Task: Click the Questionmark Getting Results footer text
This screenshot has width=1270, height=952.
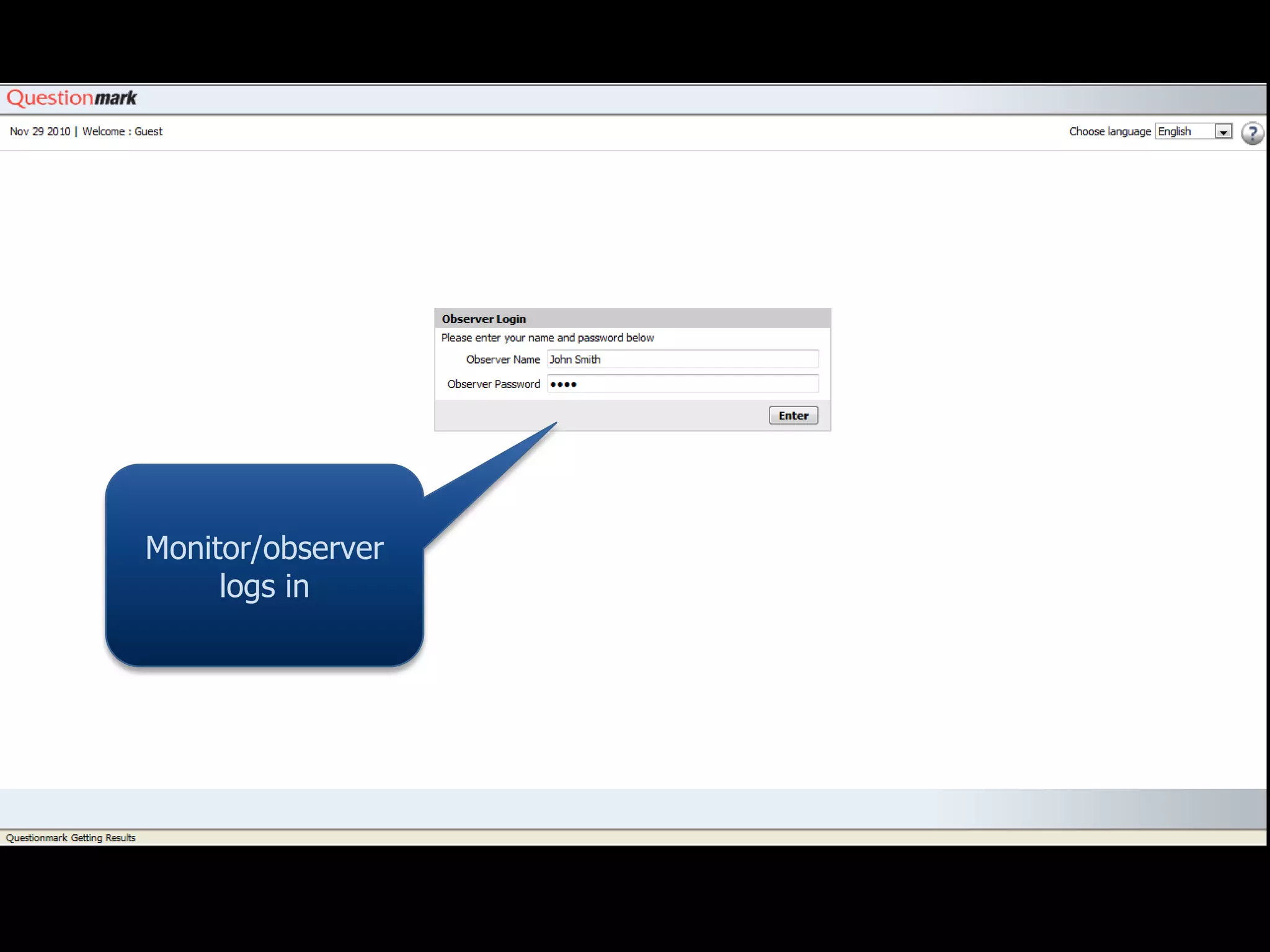Action: [71, 838]
